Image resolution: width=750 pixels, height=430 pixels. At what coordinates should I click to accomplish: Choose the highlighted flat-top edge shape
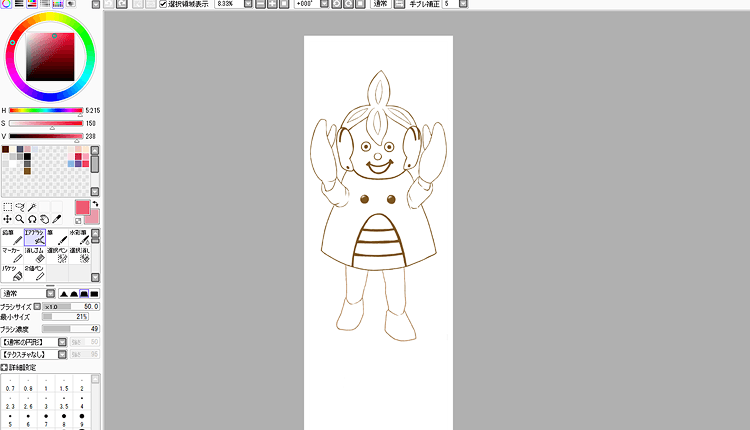click(84, 294)
